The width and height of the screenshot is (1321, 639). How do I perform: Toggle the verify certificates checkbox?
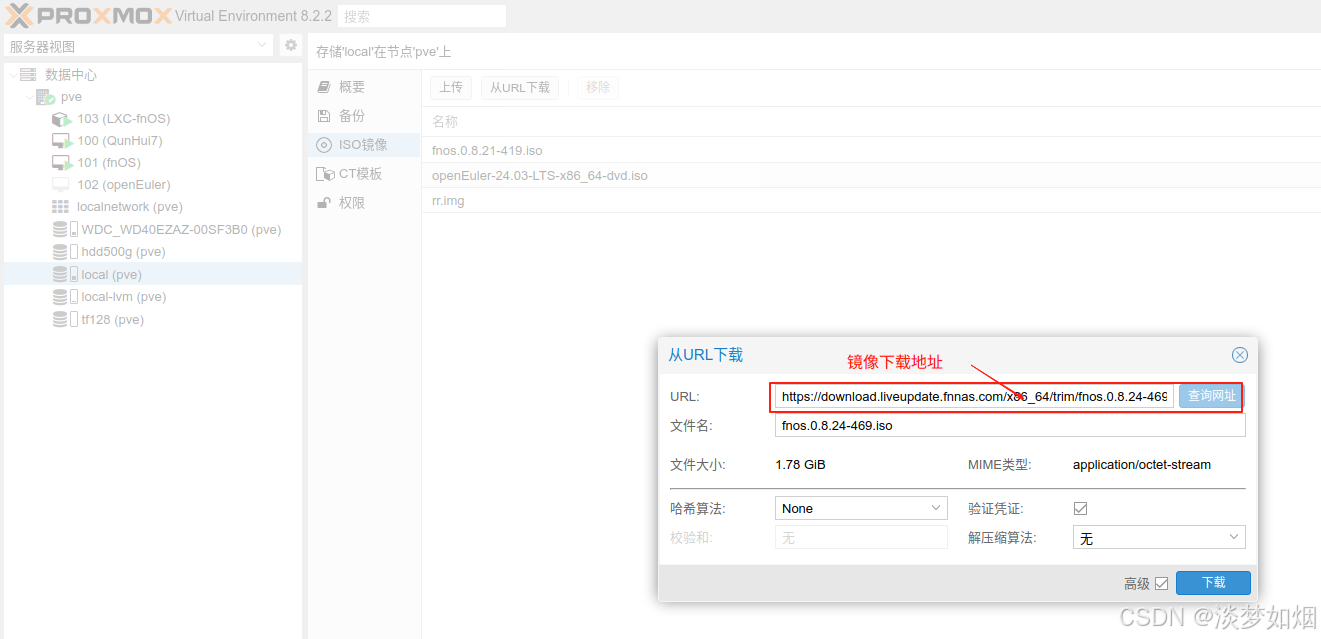click(1080, 509)
